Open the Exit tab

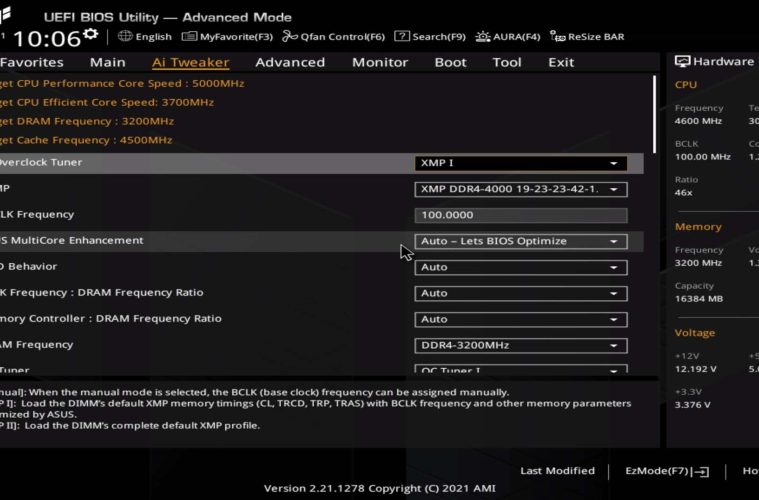561,62
